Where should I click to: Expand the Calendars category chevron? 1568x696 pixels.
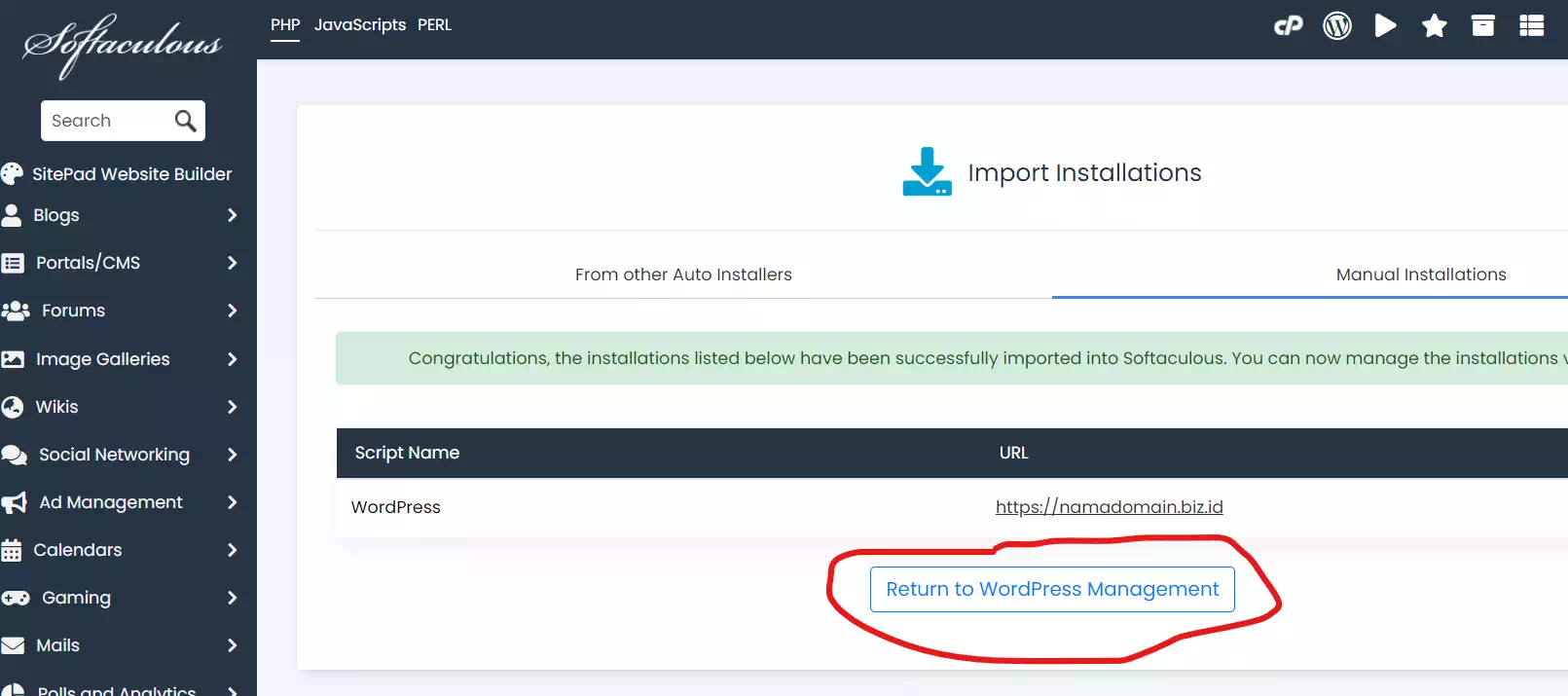232,550
